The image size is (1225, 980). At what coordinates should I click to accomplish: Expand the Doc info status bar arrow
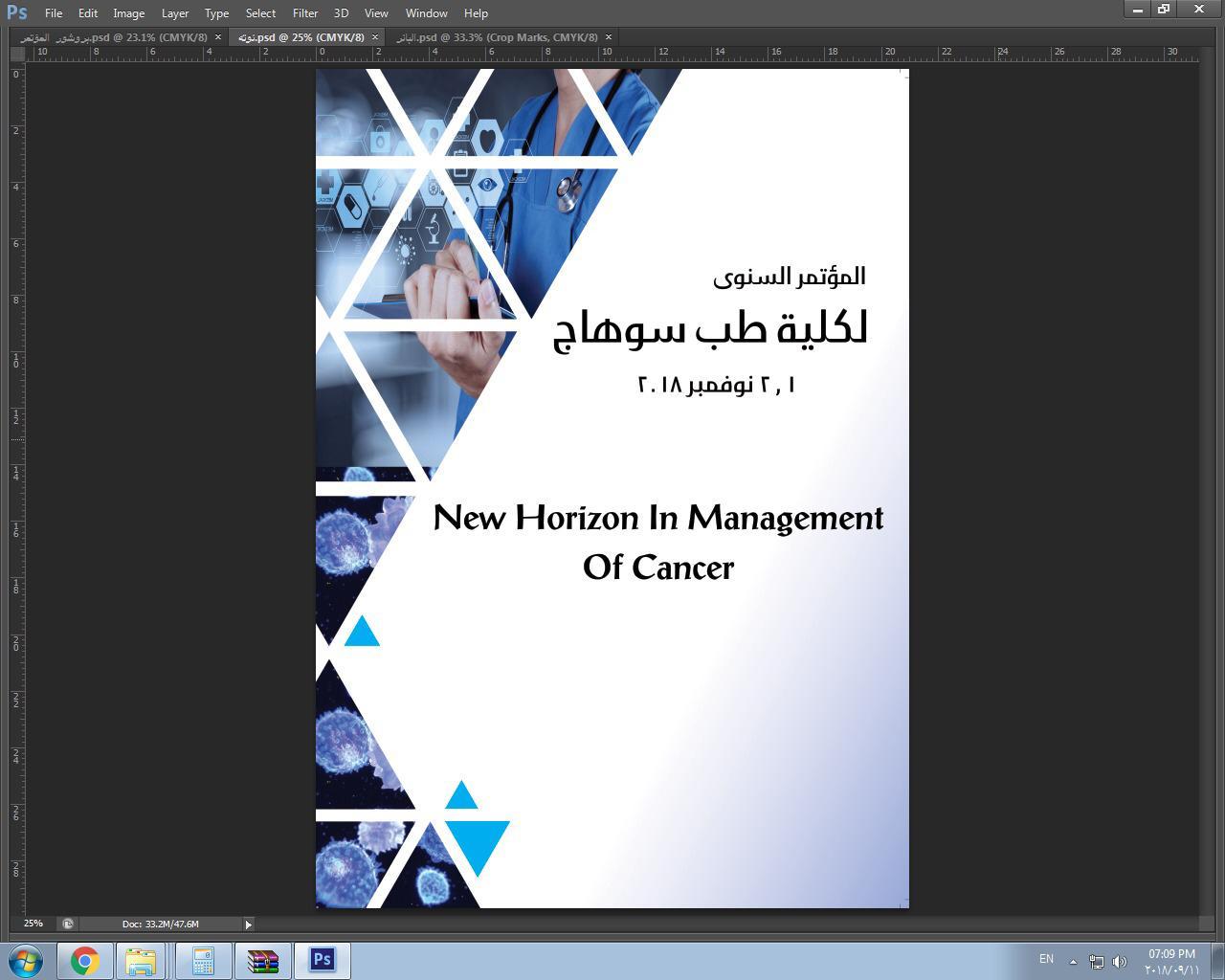click(x=248, y=924)
